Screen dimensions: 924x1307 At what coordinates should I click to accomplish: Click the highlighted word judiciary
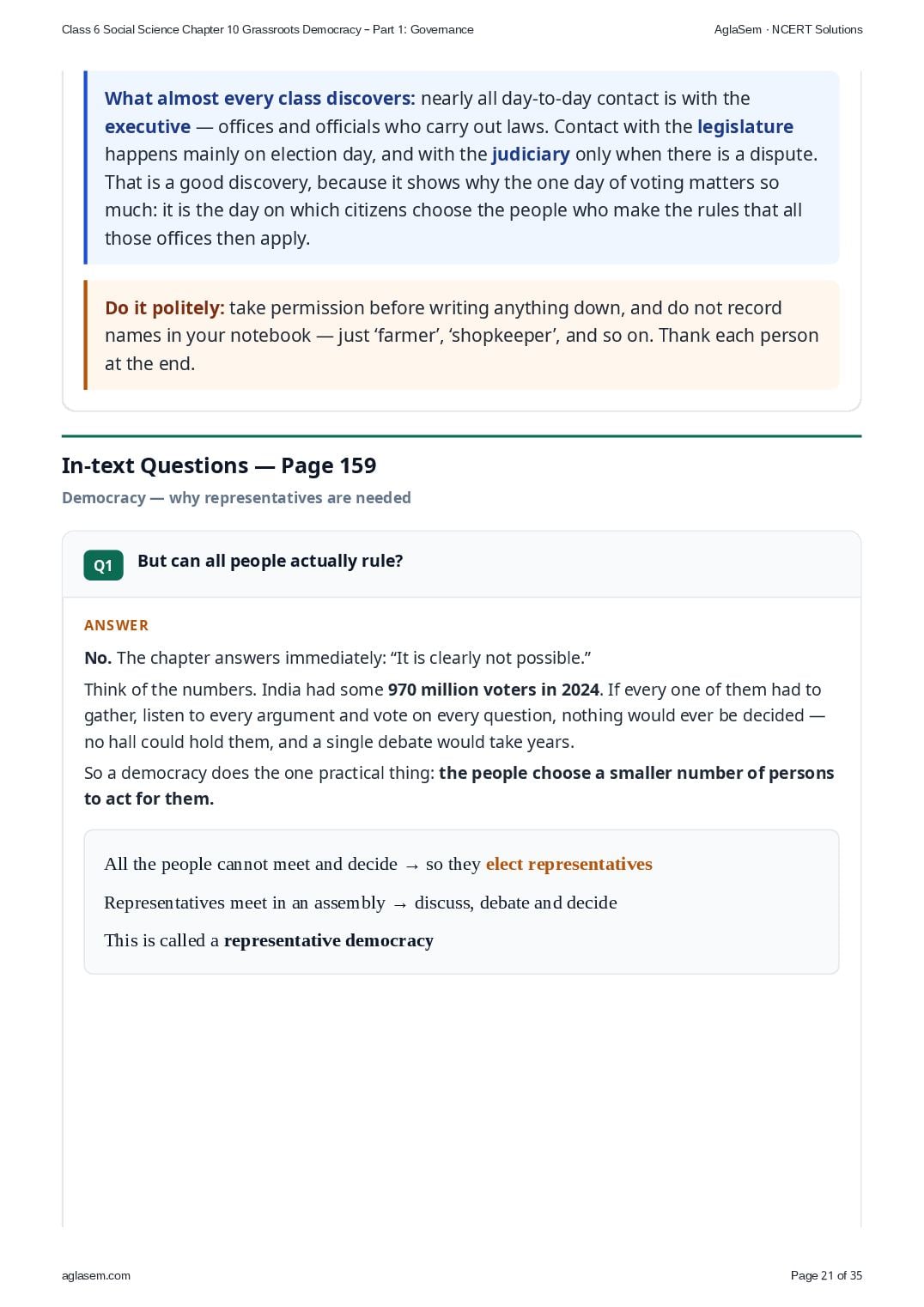pyautogui.click(x=531, y=155)
